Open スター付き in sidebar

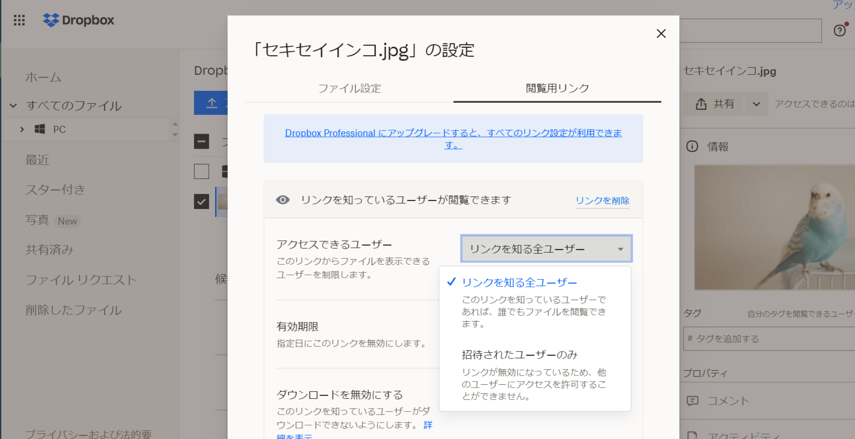coord(55,190)
